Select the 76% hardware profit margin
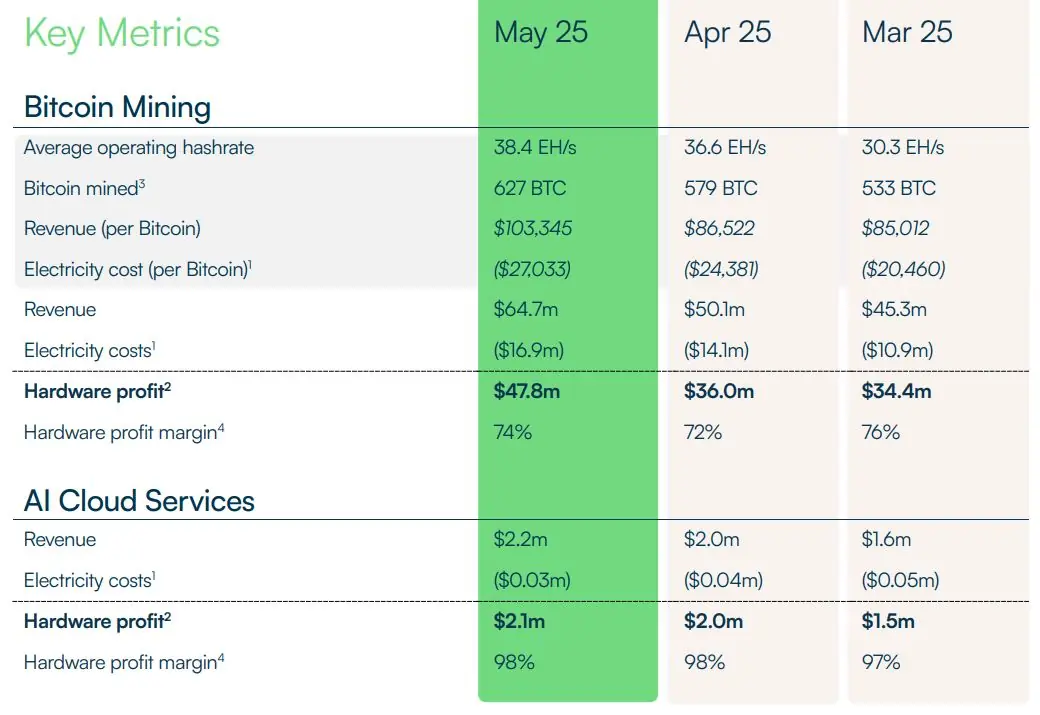This screenshot has height=715, width=1040. click(881, 432)
